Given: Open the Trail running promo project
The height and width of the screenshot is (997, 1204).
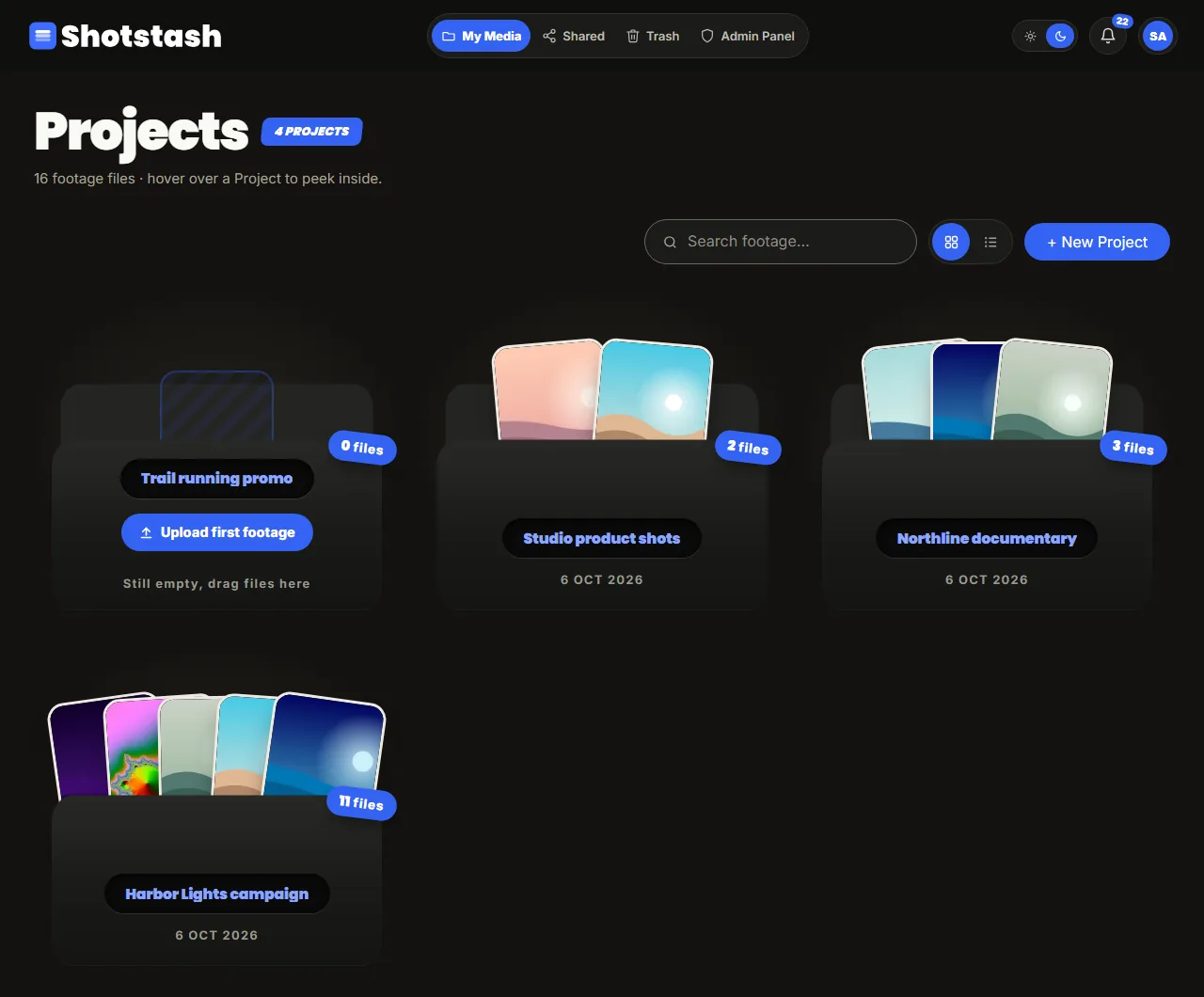Looking at the screenshot, I should [x=217, y=479].
